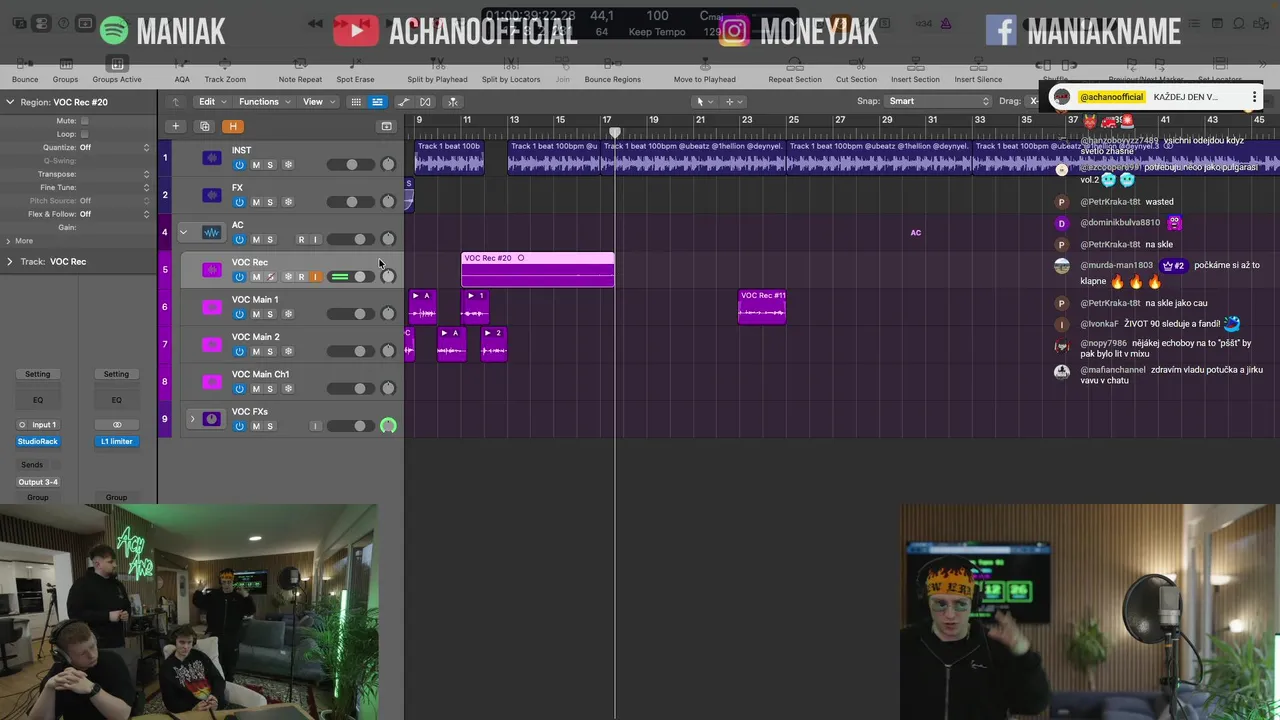Screen dimensions: 1280x720
Task: Click Split by Playhead
Action: [x=437, y=71]
